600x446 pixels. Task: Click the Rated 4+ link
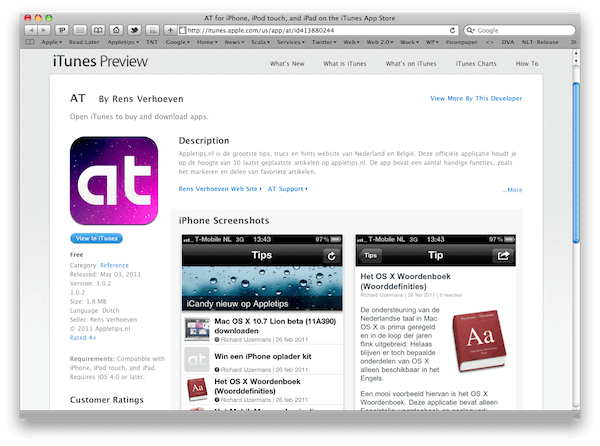tap(83, 338)
